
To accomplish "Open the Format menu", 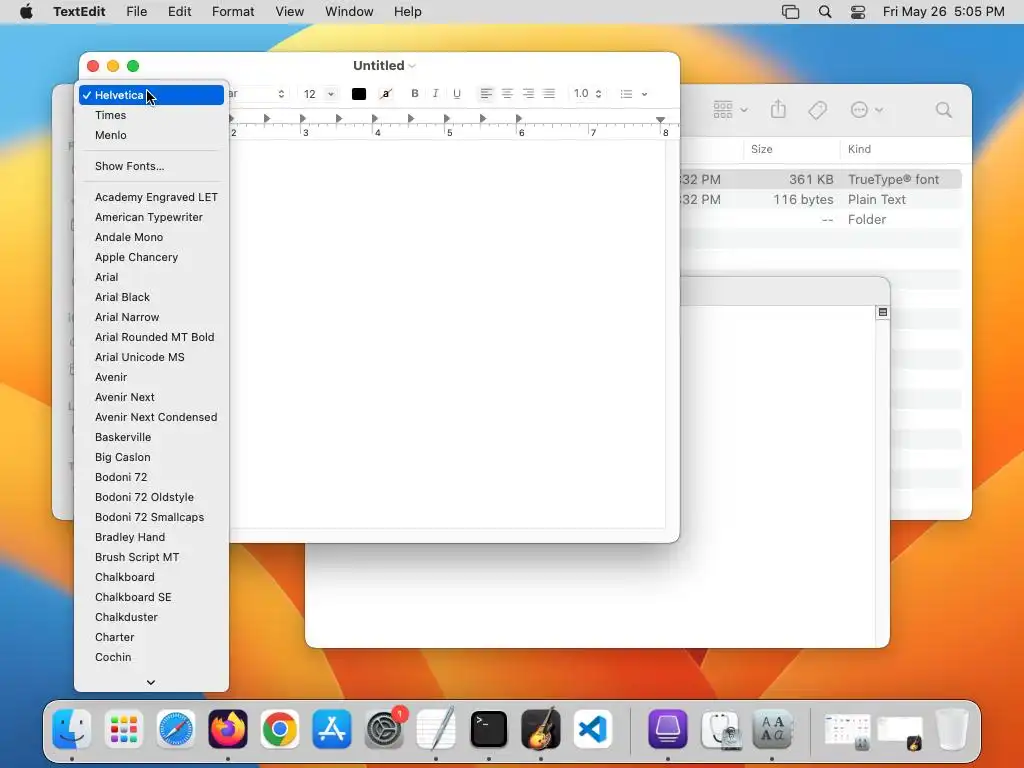I will pos(233,12).
